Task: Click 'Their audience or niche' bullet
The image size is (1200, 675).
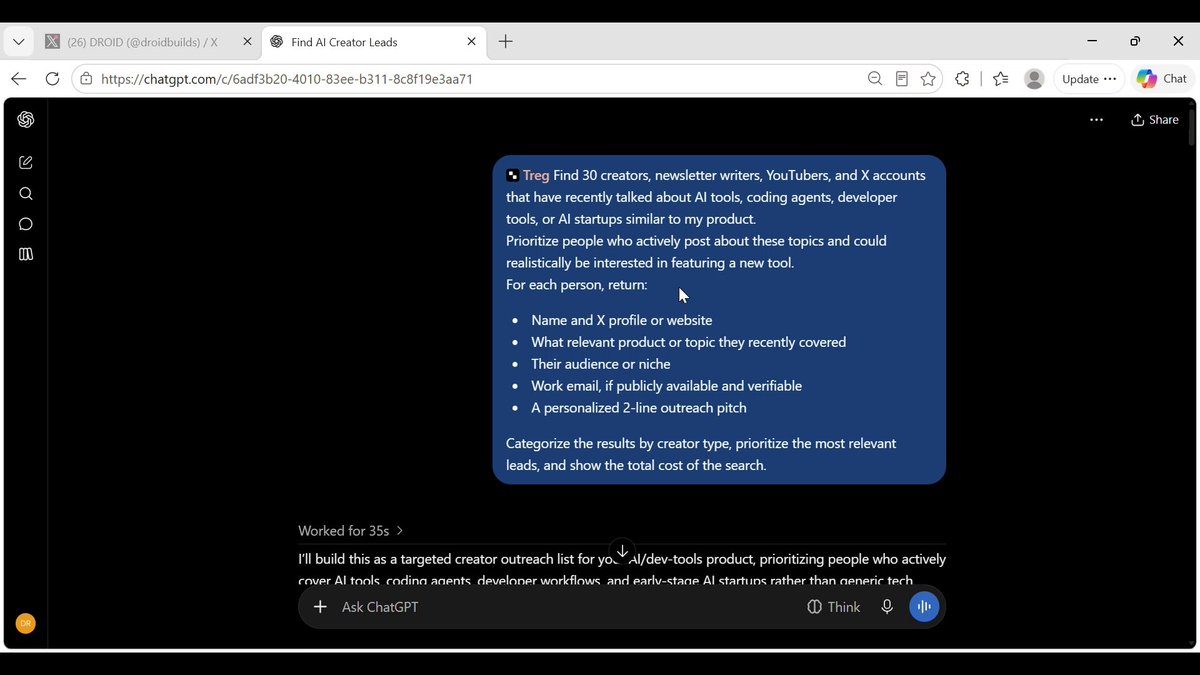Action: 601,364
